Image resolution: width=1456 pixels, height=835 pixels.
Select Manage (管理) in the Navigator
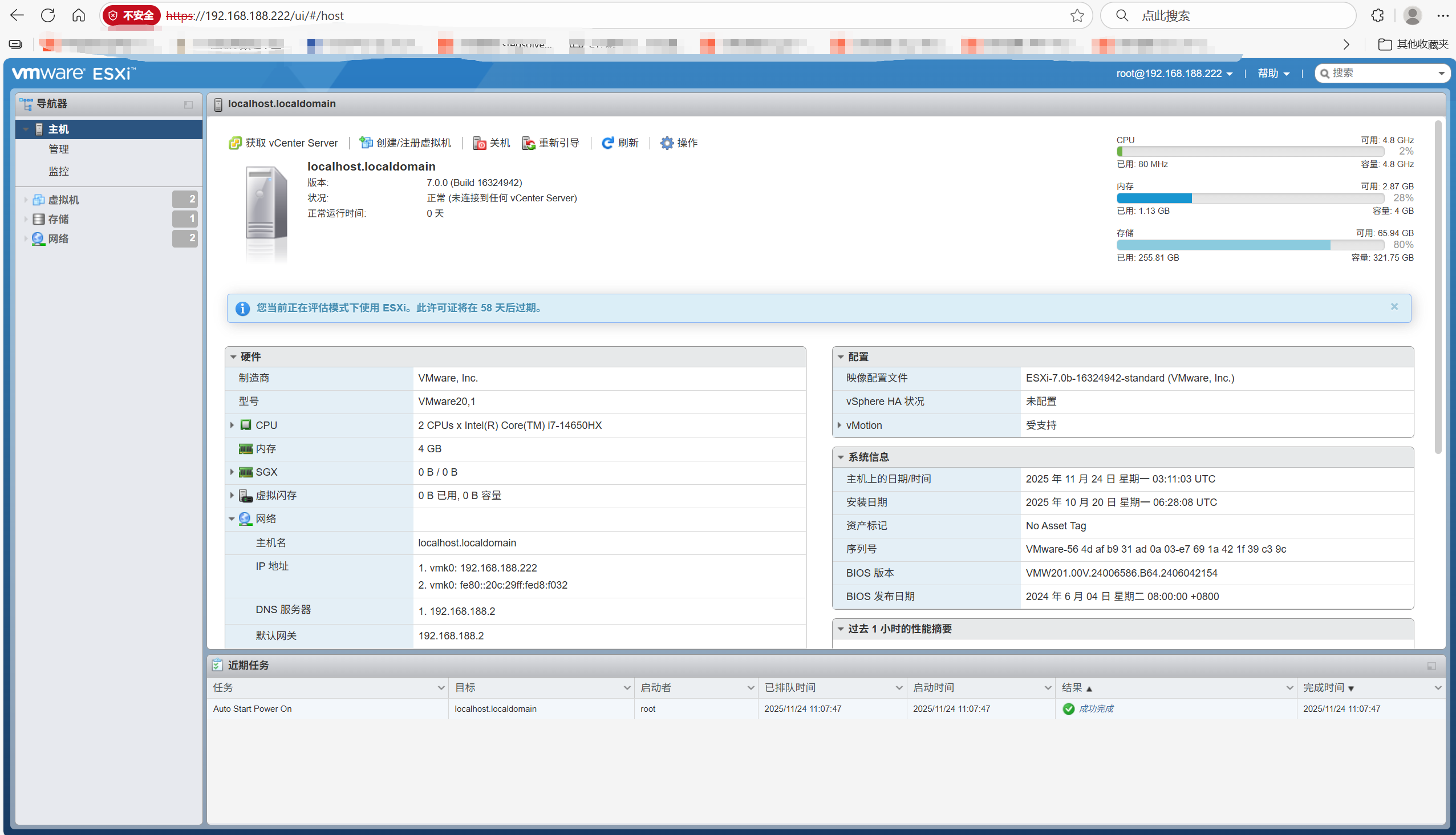click(59, 149)
